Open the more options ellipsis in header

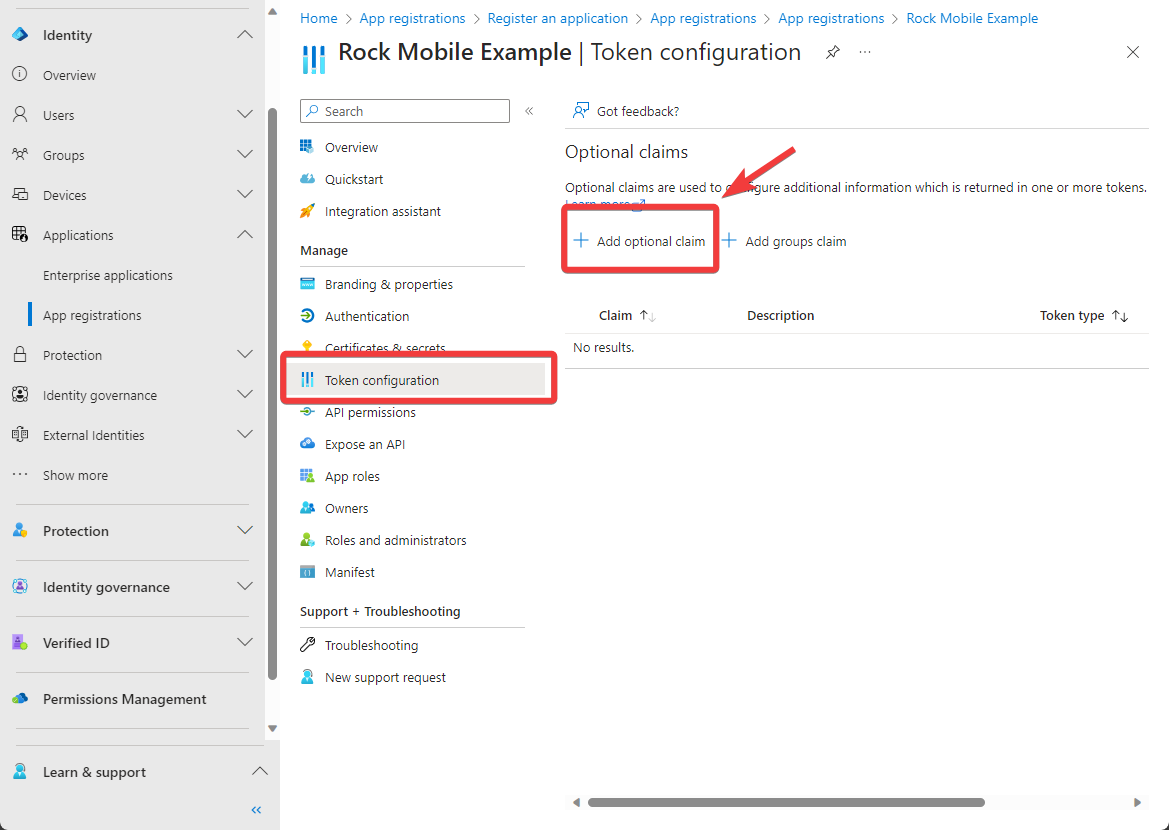865,52
